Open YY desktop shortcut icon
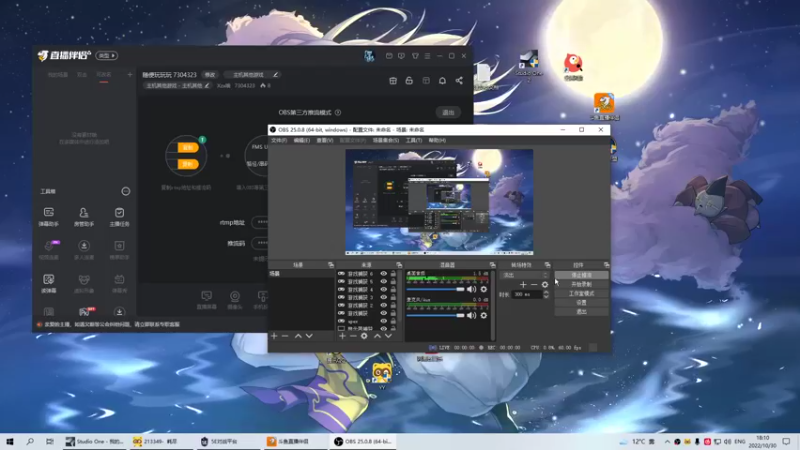The image size is (800, 450). pyautogui.click(x=382, y=376)
